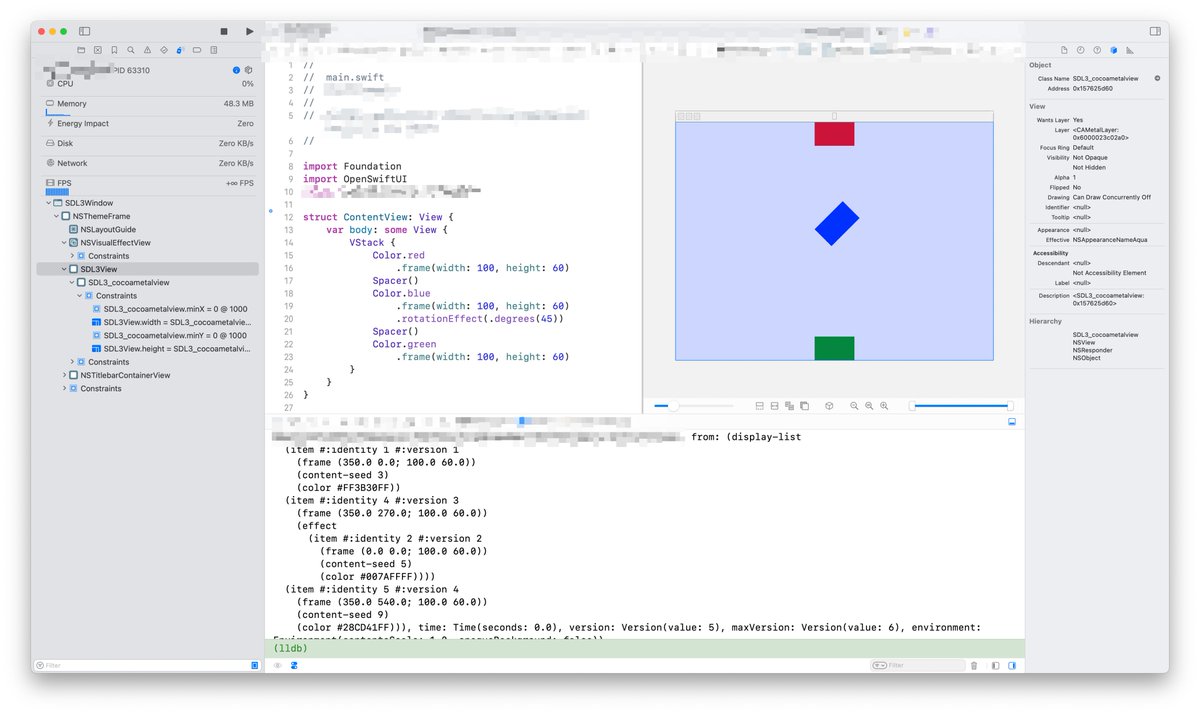Zoom out the view debugger canvas
The image size is (1200, 714).
click(854, 406)
